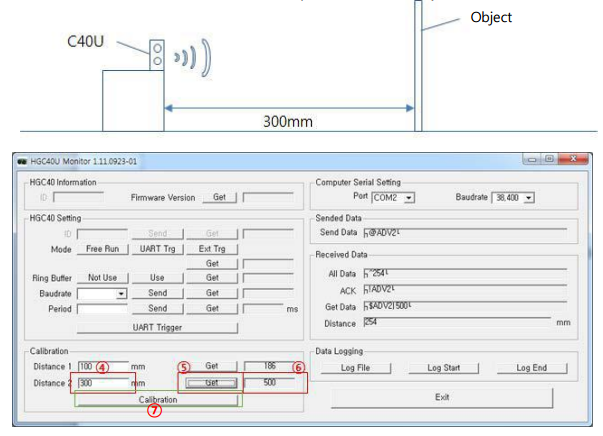This screenshot has width=603, height=436.
Task: Click the Exit button
Action: click(x=442, y=397)
